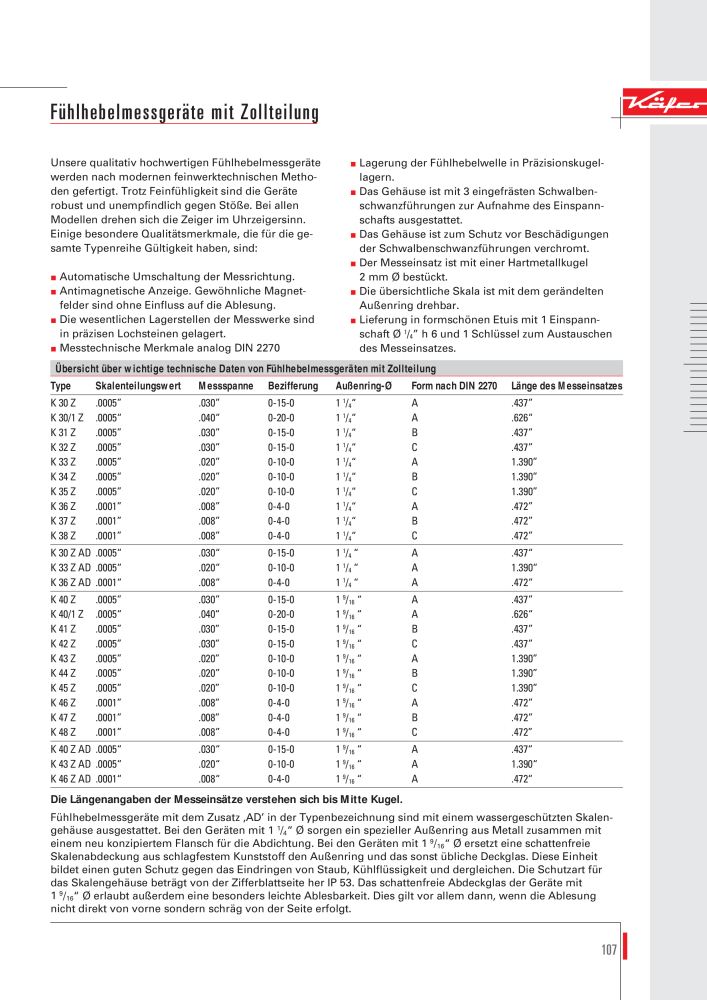Viewport: 707px width, 1000px height.
Task: Select the 'K 36 Z' type cell
Action: tap(63, 506)
